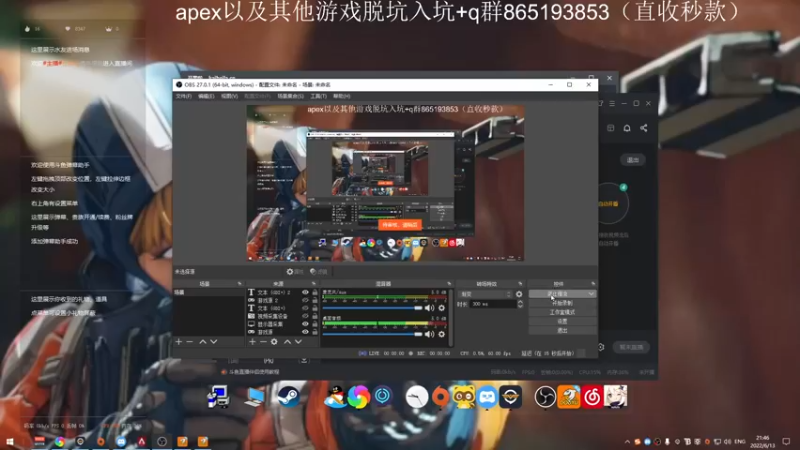
Task: Open dropdown arrow on the streaming button
Action: [x=591, y=294]
